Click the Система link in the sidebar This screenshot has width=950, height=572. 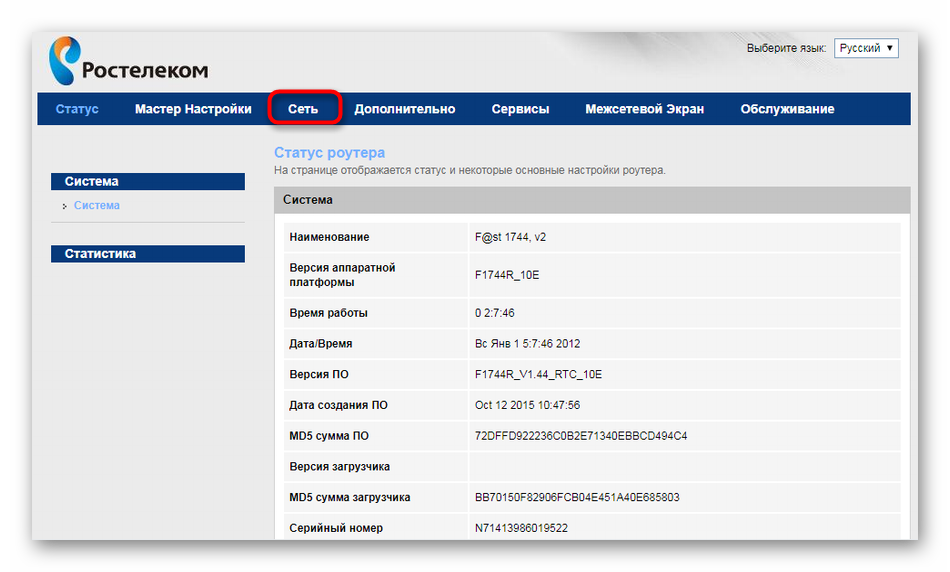(x=97, y=205)
